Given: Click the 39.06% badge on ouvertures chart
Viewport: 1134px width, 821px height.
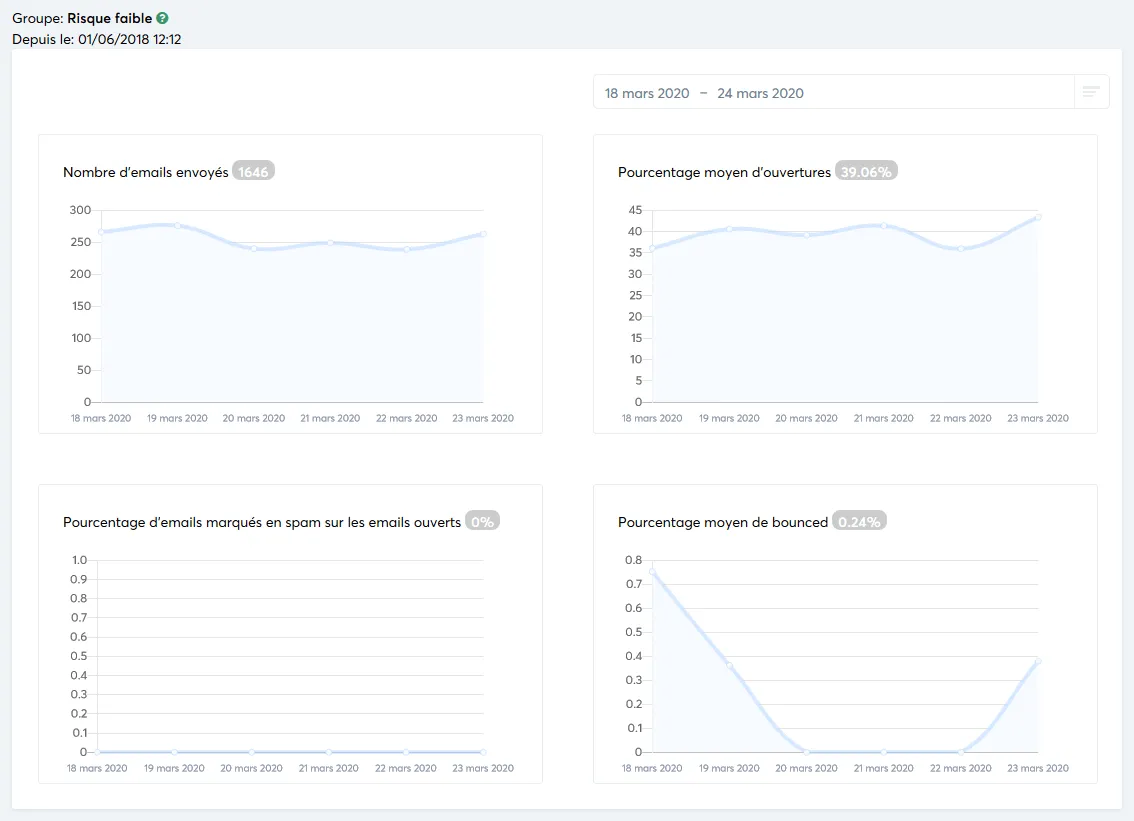Looking at the screenshot, I should (x=865, y=171).
